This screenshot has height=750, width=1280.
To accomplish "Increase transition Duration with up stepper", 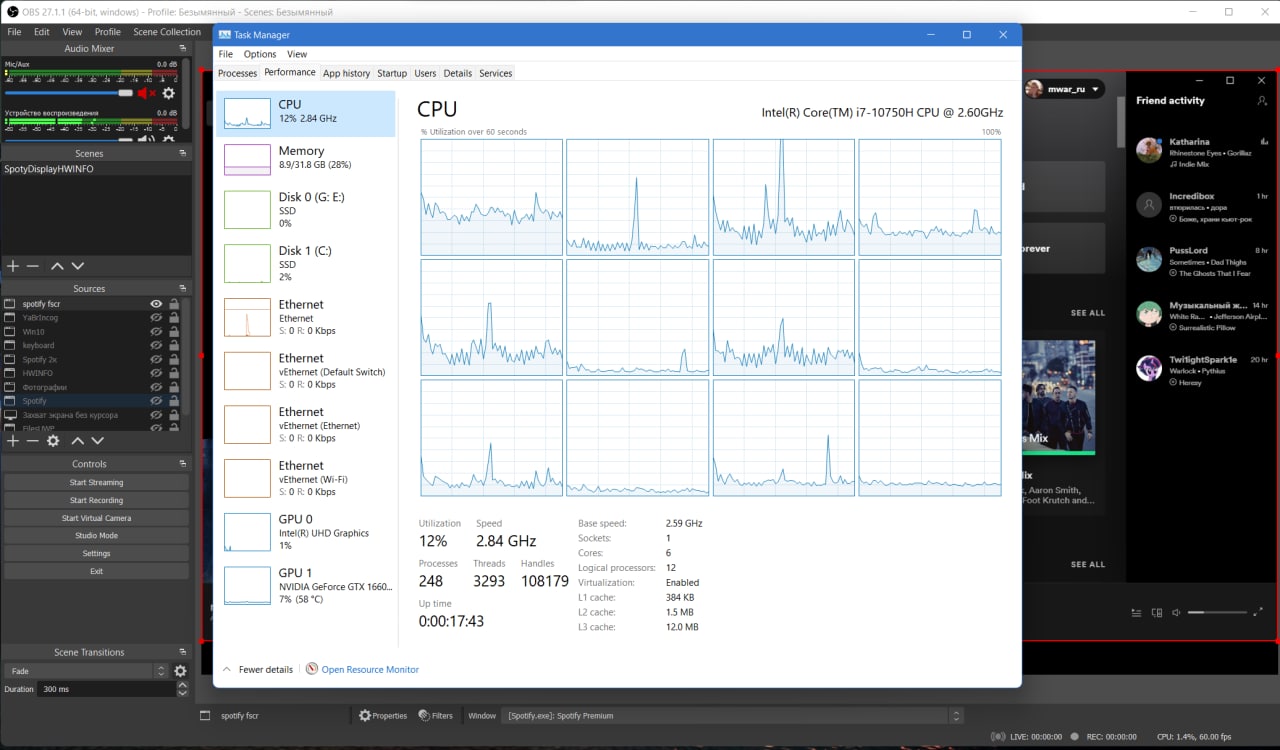I will pyautogui.click(x=182, y=685).
